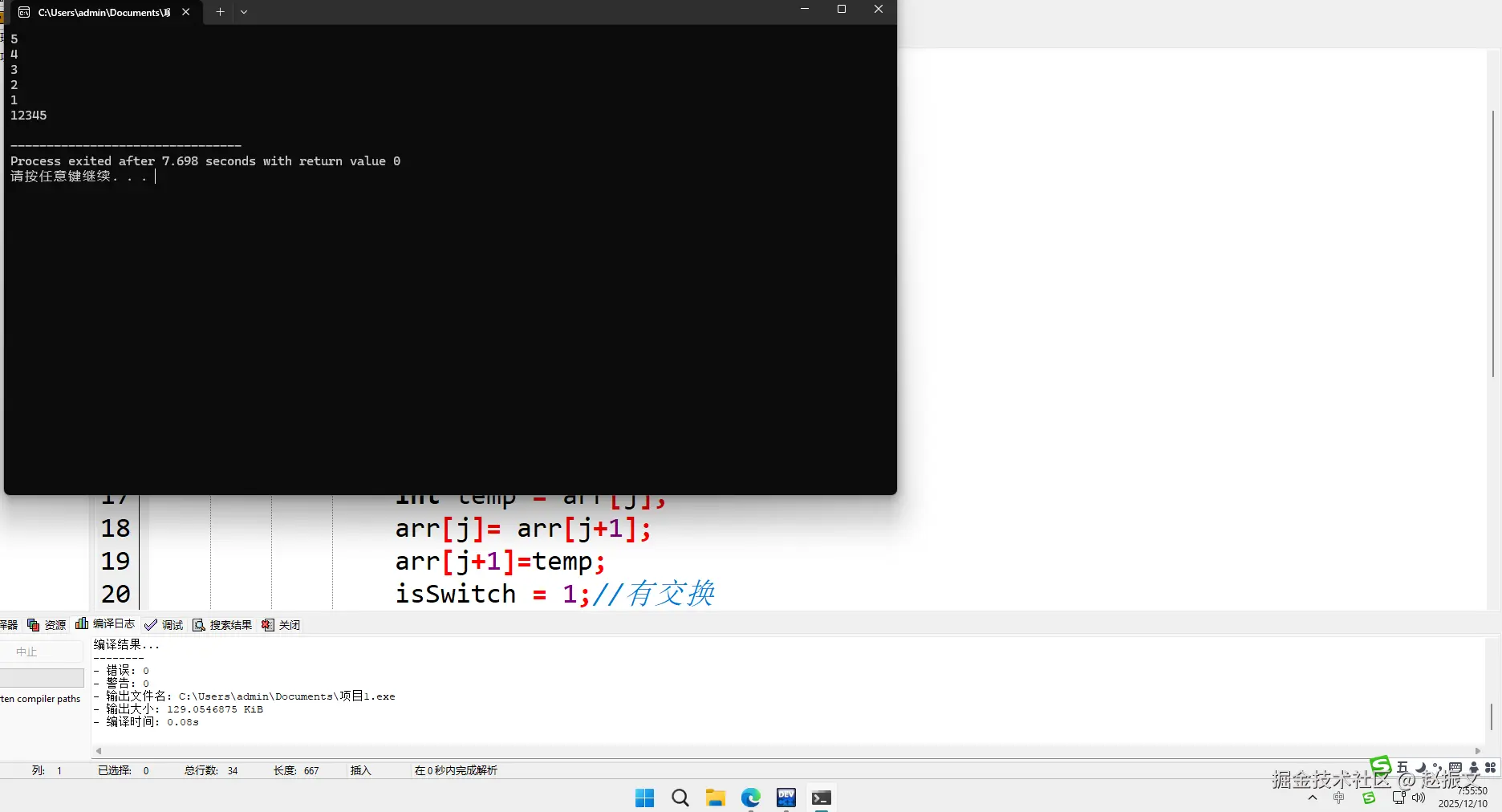Click the 编译时间: 0.08s line

(146, 722)
